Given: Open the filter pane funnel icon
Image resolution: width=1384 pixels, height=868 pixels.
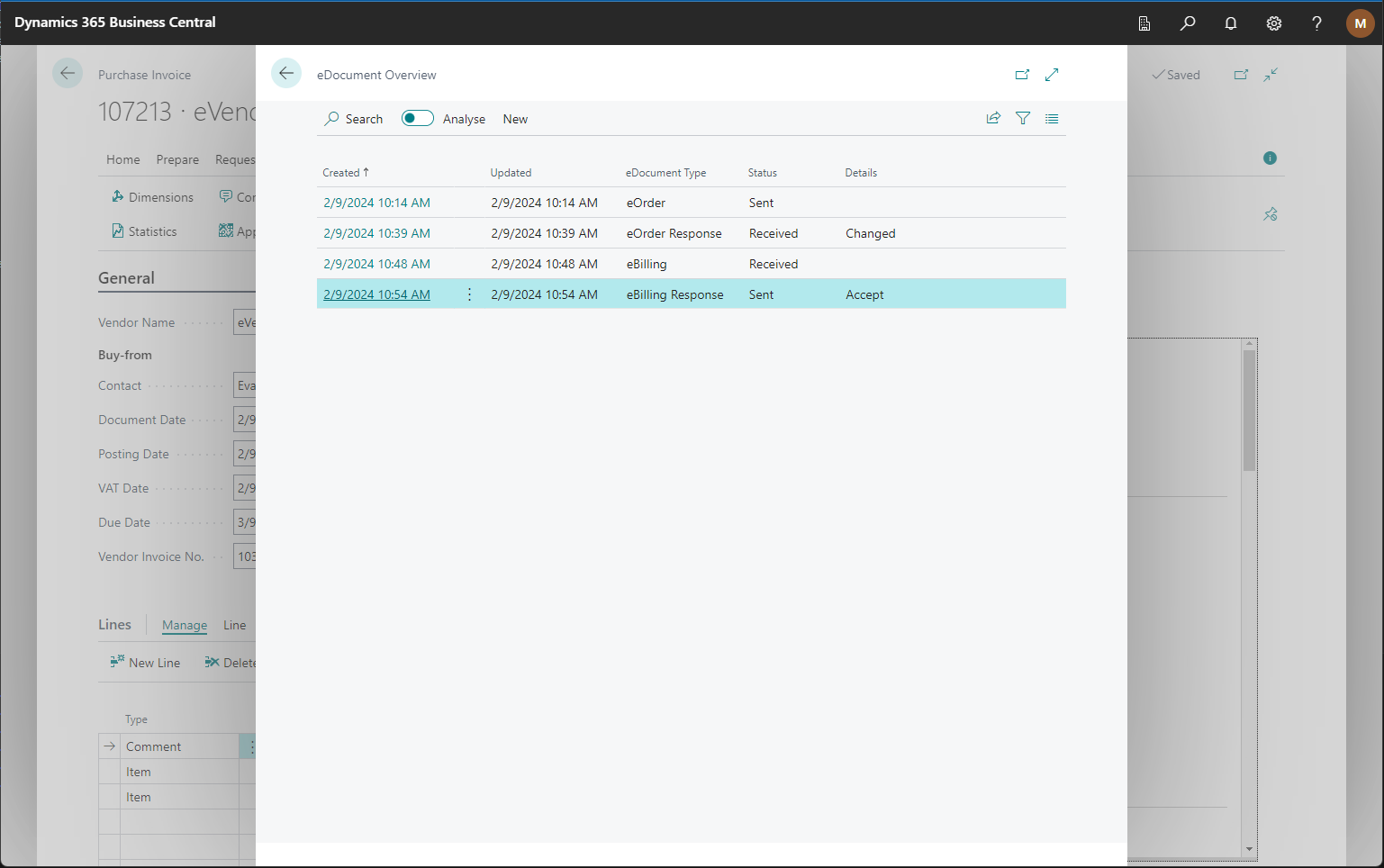Looking at the screenshot, I should (x=1023, y=118).
